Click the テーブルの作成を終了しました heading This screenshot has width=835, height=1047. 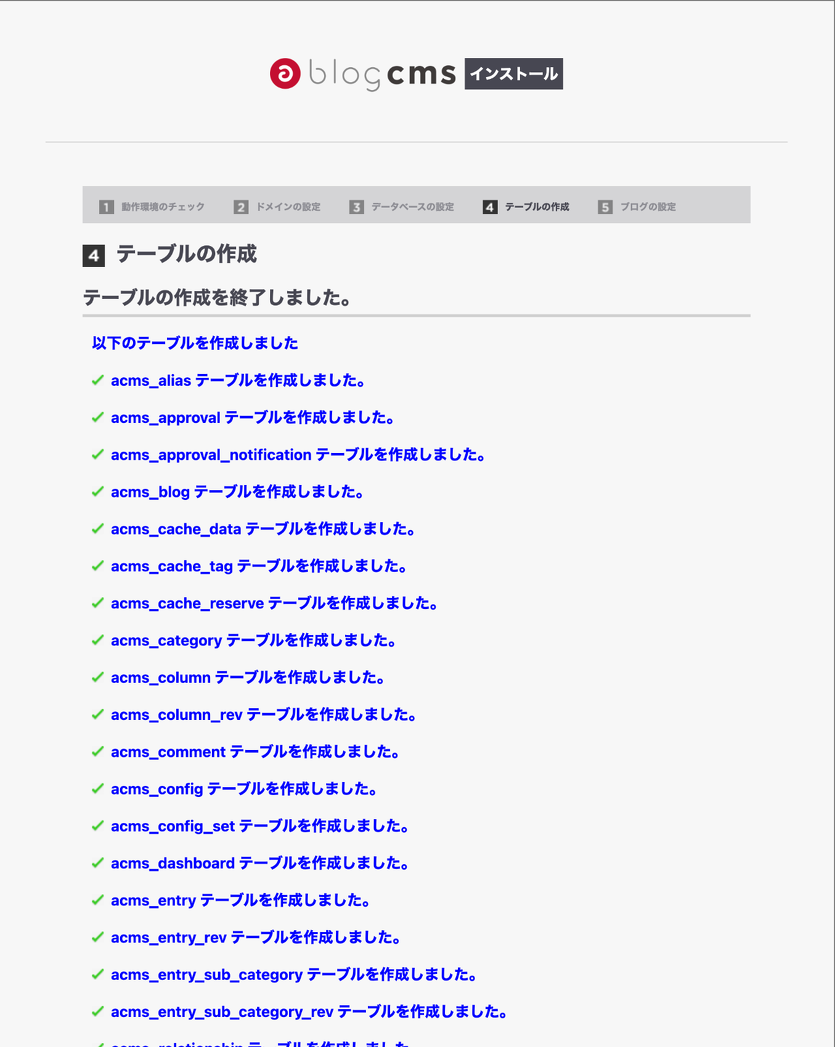(x=217, y=297)
